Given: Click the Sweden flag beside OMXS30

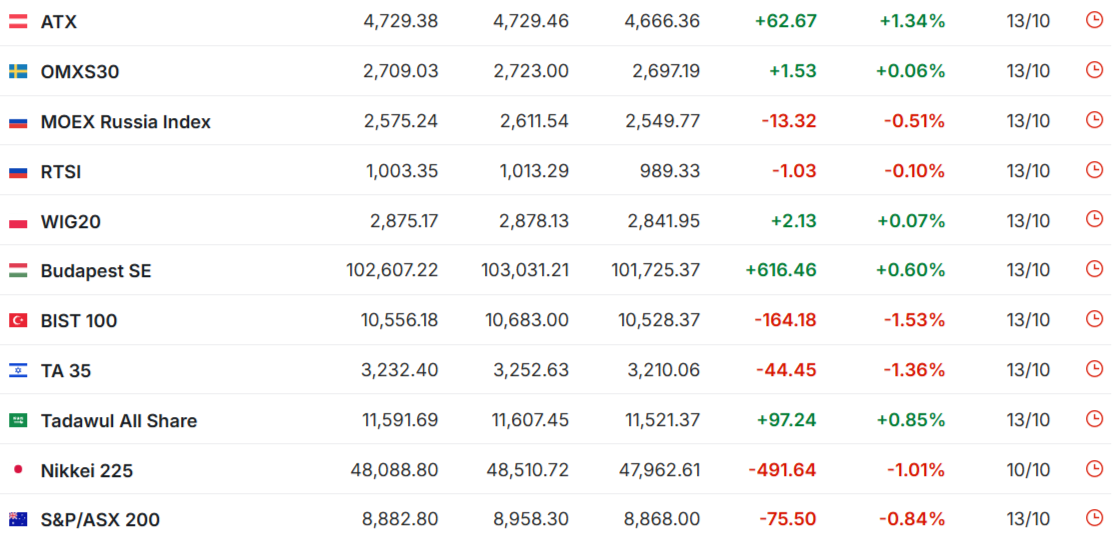Looking at the screenshot, I should pos(18,71).
